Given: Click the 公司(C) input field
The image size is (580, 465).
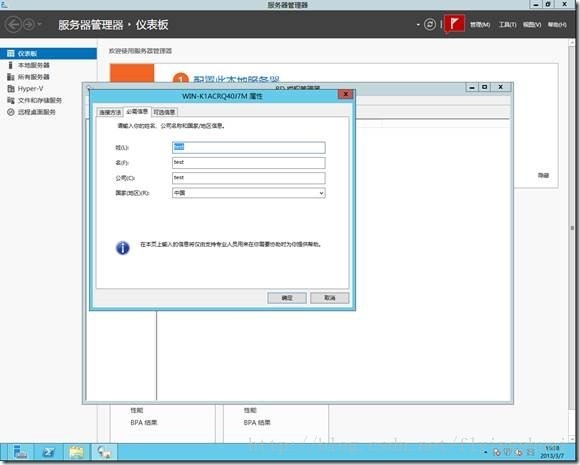Looking at the screenshot, I should 249,178.
